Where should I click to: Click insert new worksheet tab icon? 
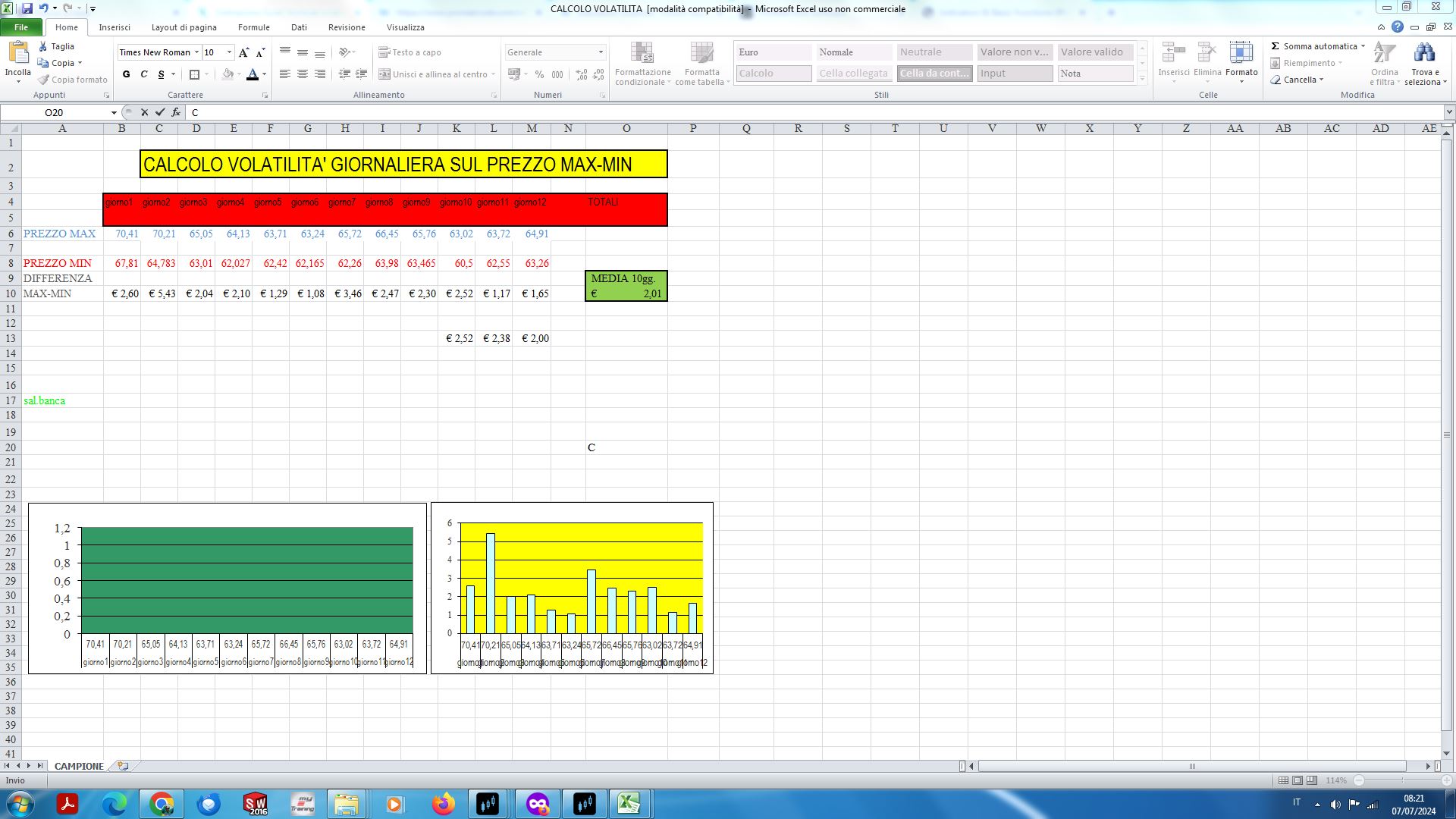click(x=123, y=766)
